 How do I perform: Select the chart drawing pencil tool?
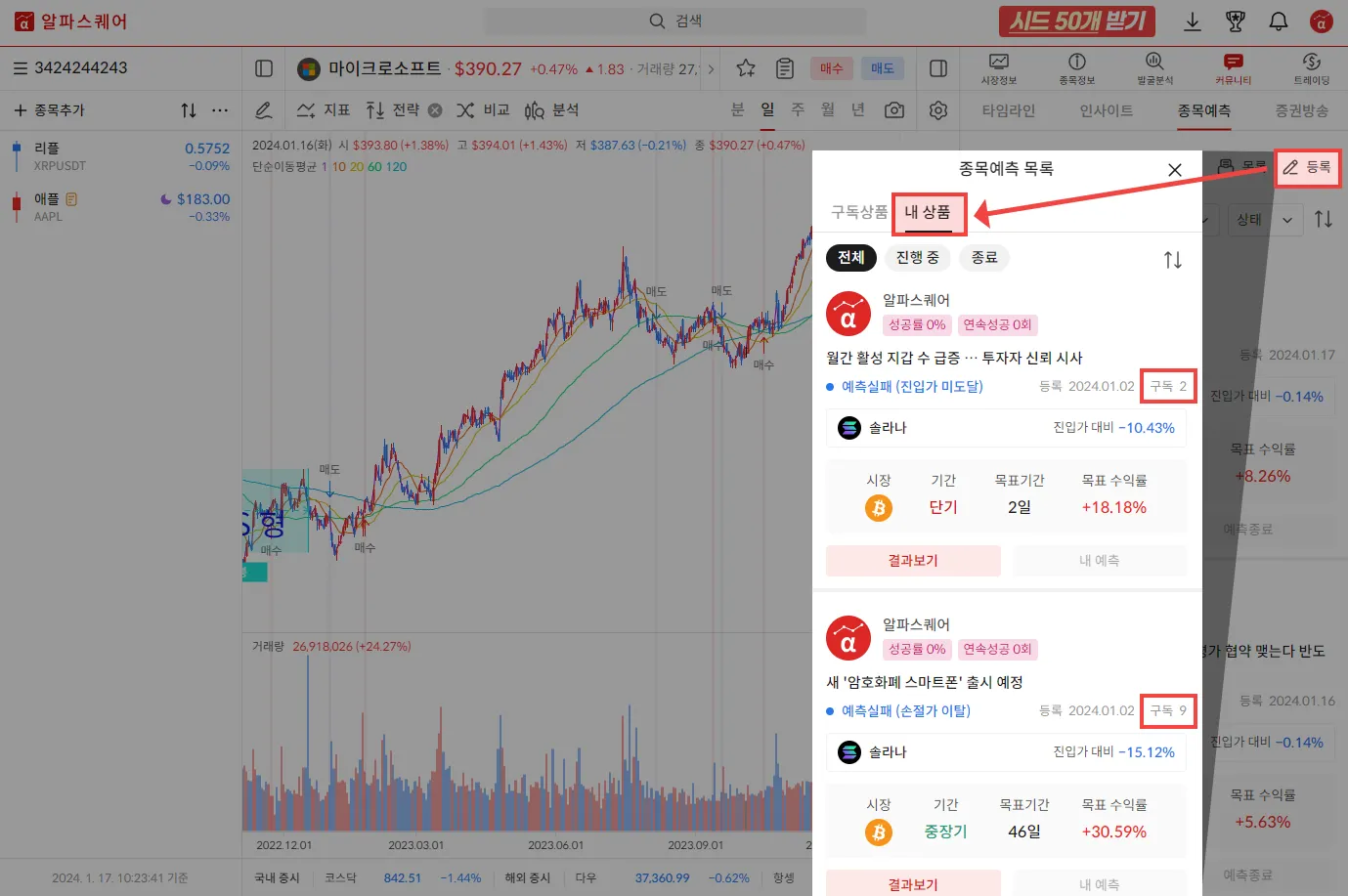point(264,110)
